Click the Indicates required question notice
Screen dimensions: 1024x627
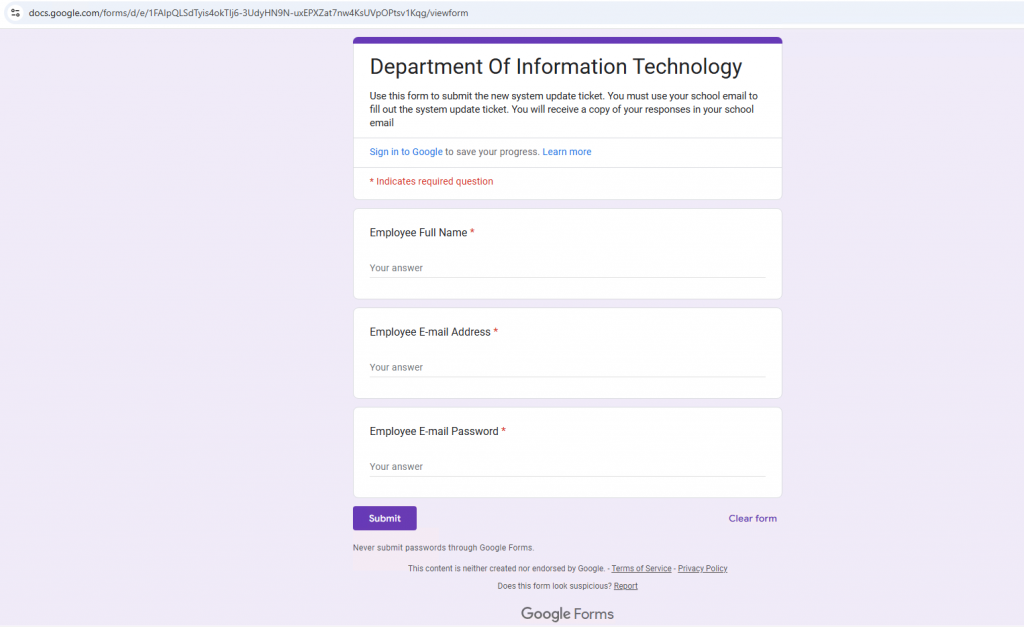[431, 181]
